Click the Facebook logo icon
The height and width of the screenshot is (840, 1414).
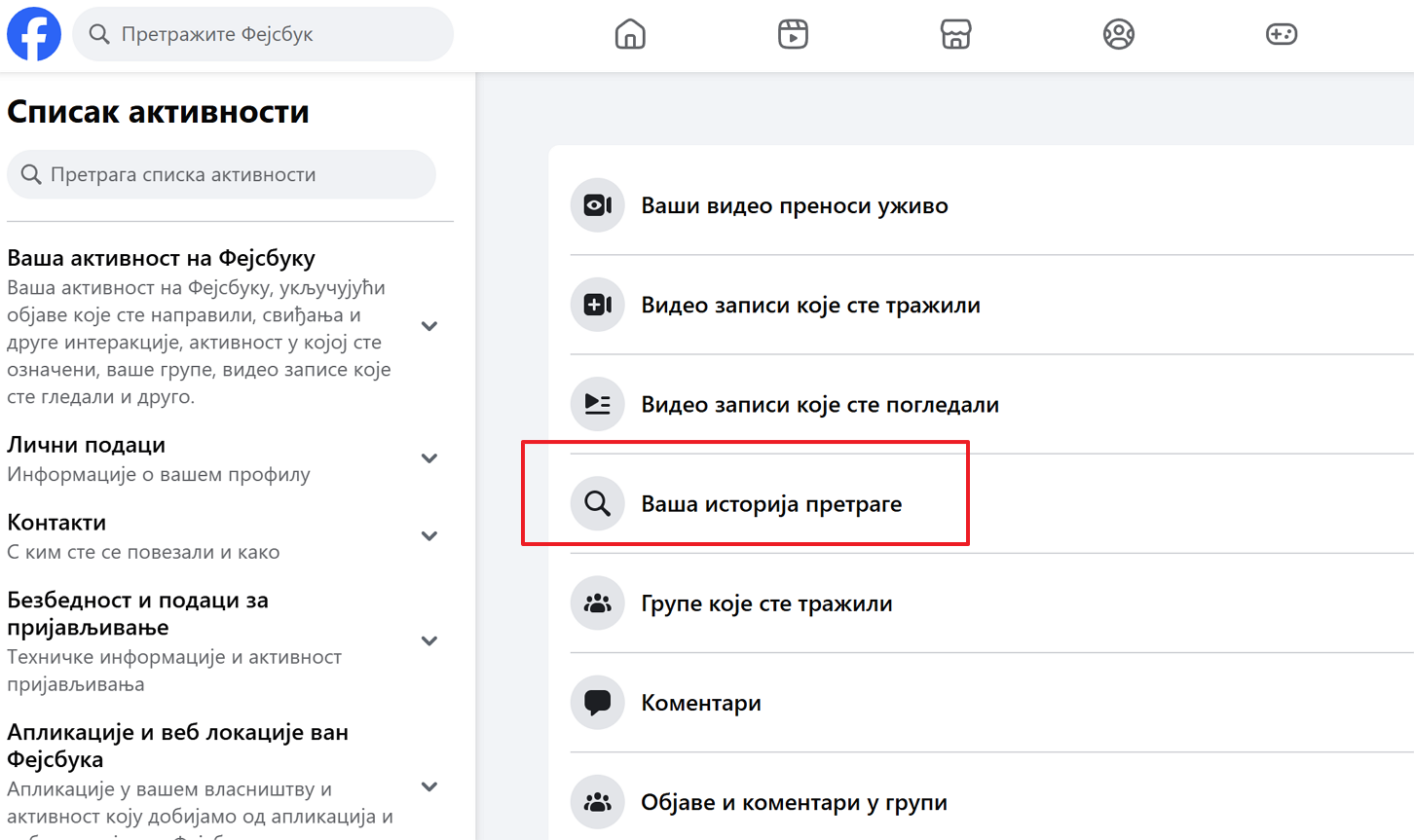[34, 34]
